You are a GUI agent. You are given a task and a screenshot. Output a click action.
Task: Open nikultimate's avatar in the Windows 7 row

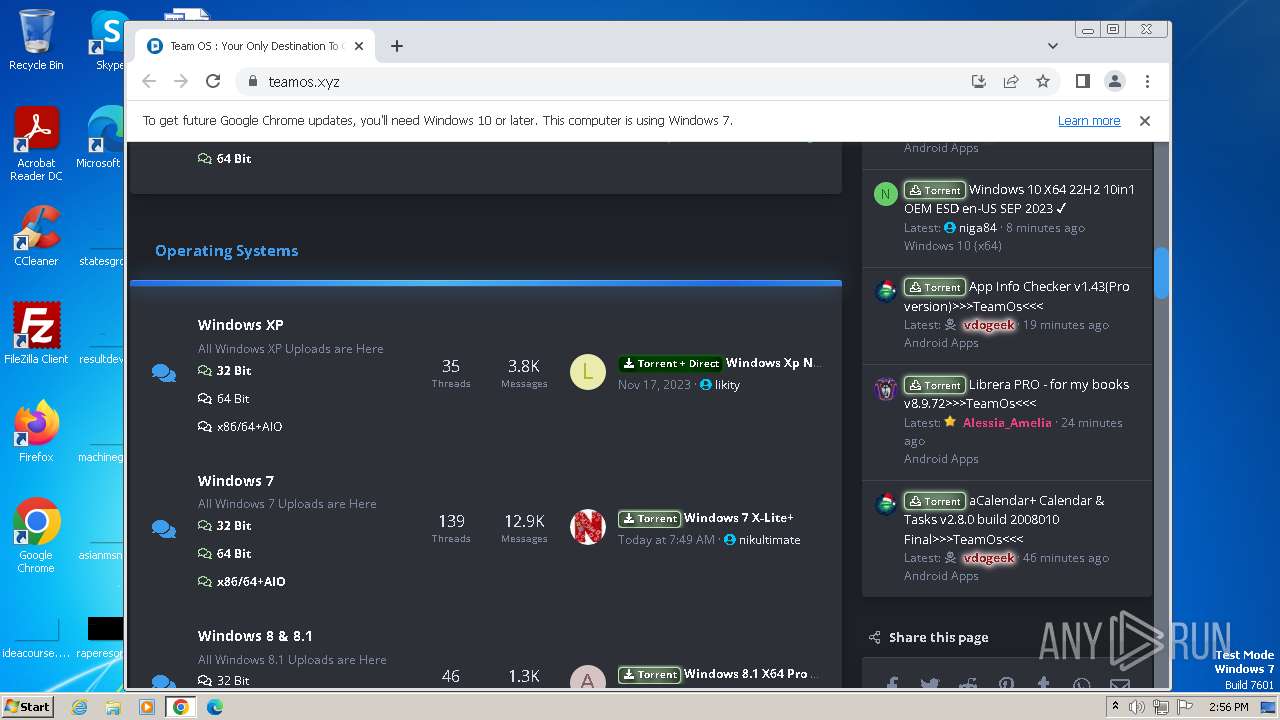(588, 527)
